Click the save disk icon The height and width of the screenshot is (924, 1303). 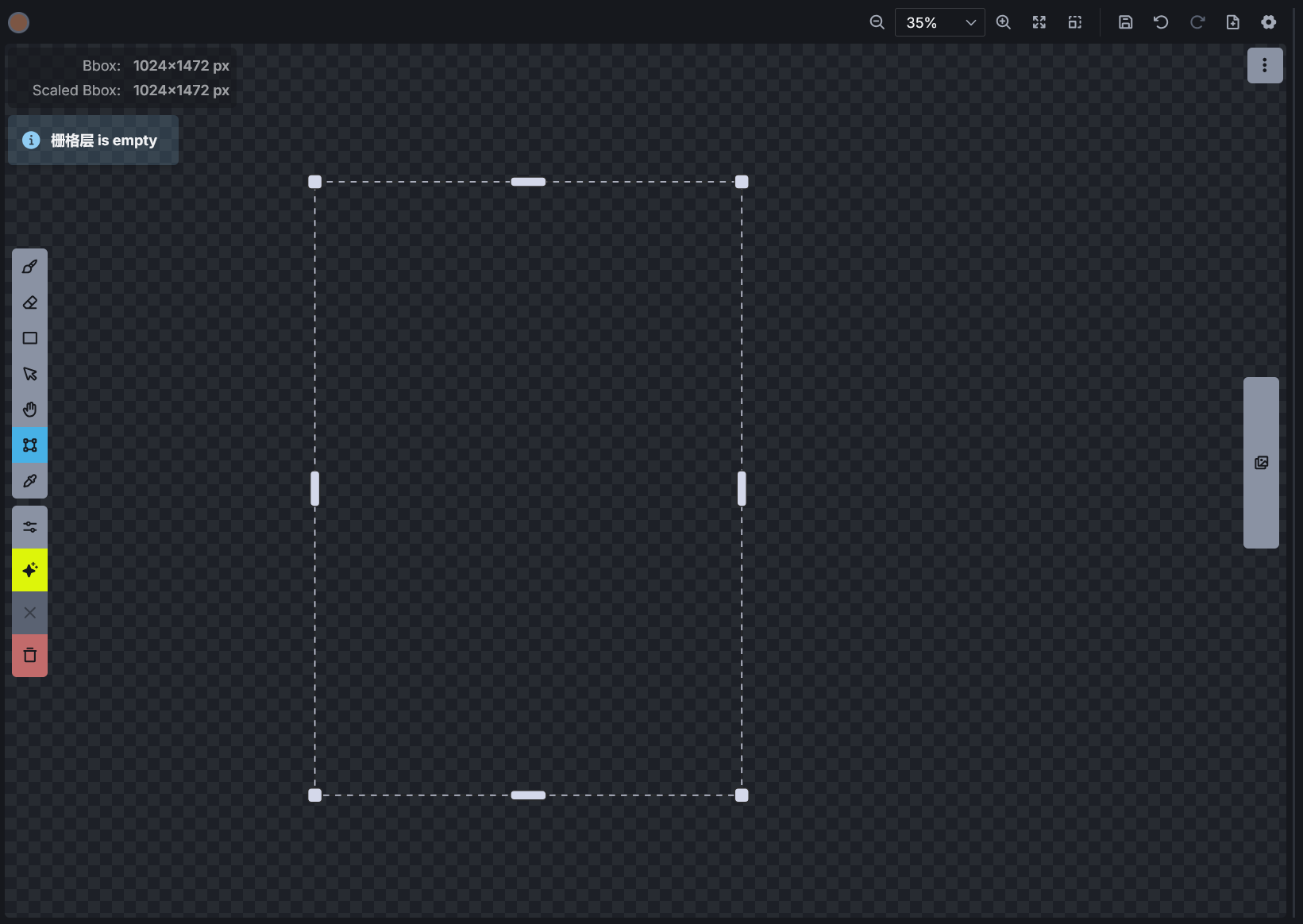[1125, 22]
